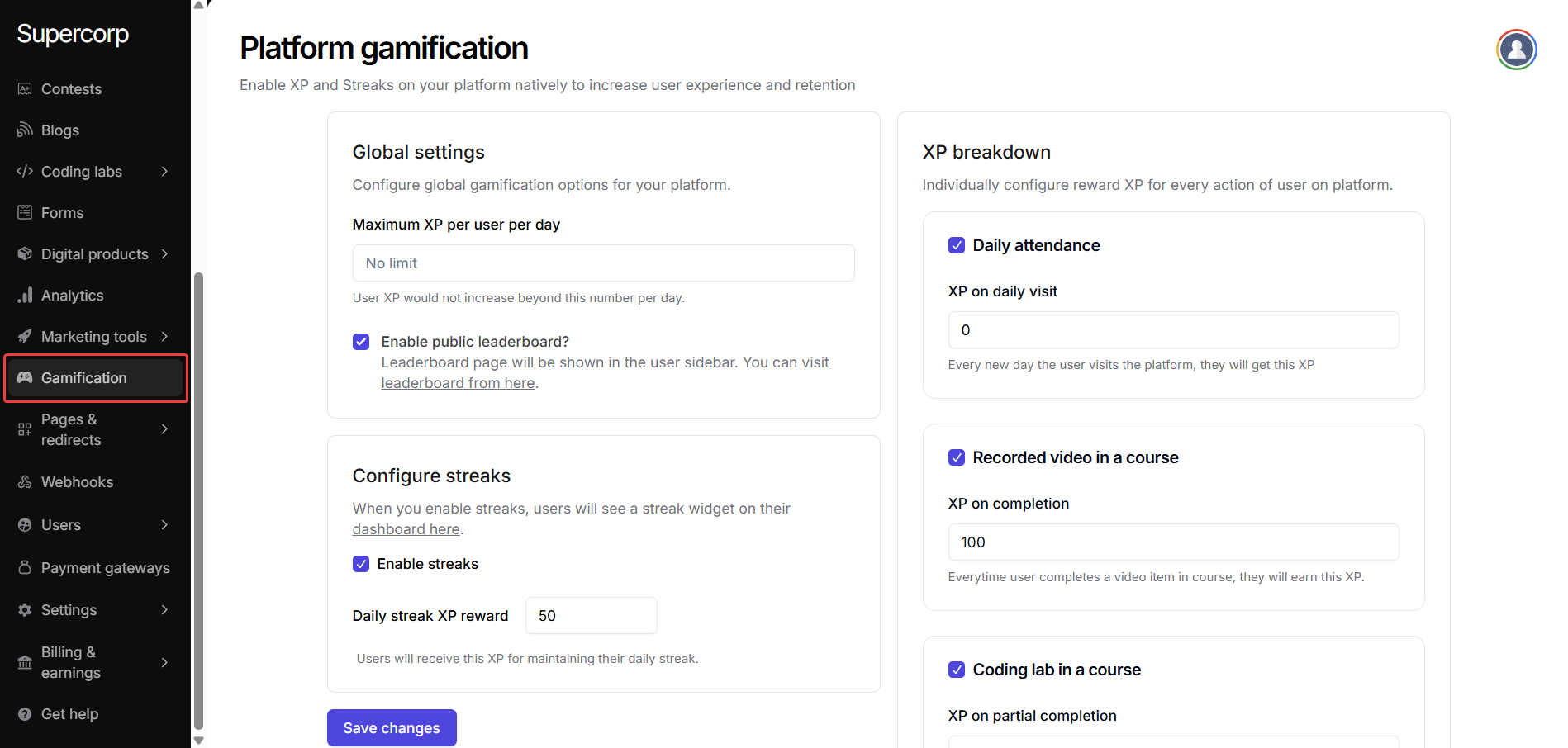
Task: Click the Get help question icon
Action: (x=25, y=714)
